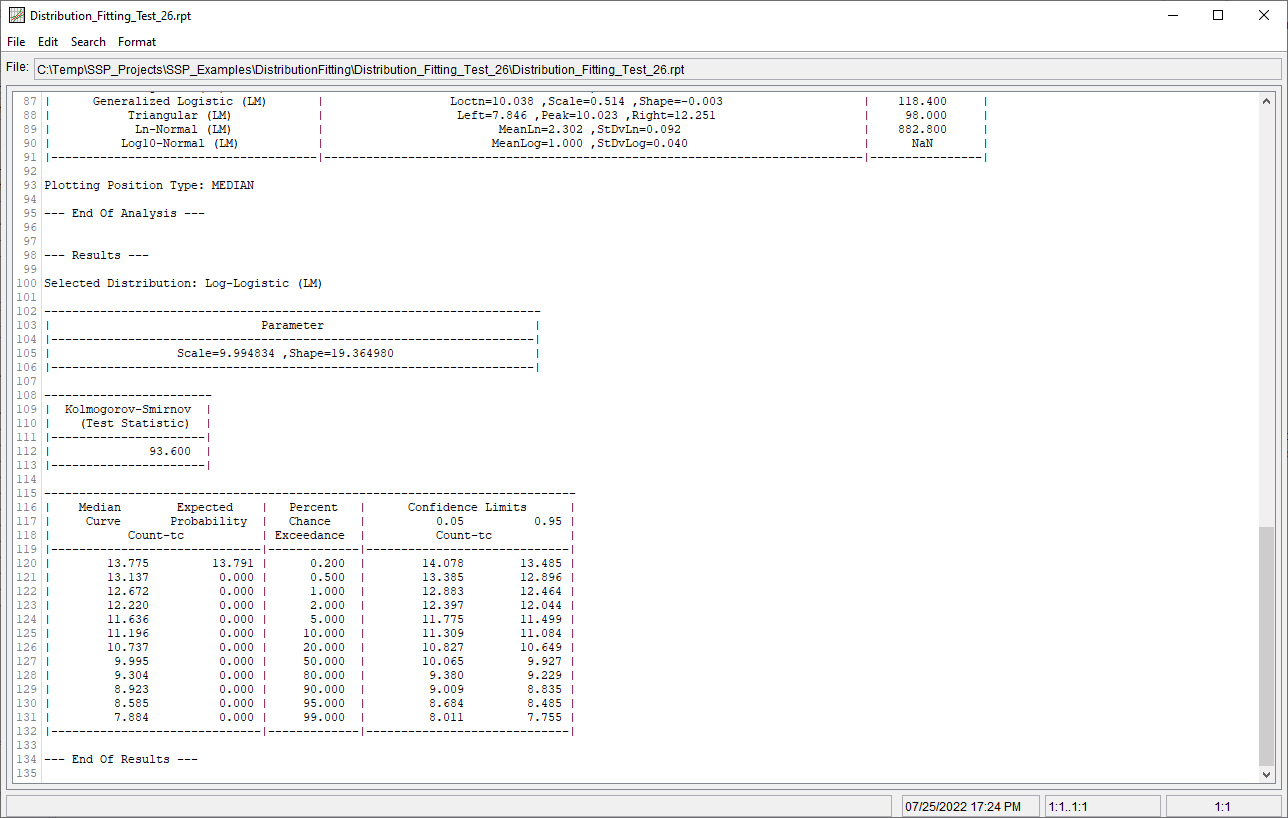This screenshot has height=818, width=1288.
Task: Click the 882.800 value
Action: [x=923, y=129]
